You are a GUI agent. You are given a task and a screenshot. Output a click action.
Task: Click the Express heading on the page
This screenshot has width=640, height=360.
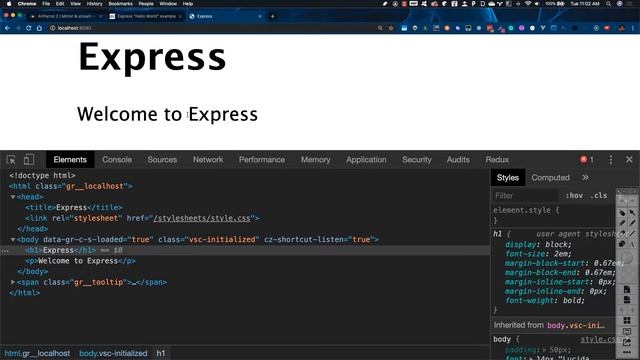coord(152,58)
